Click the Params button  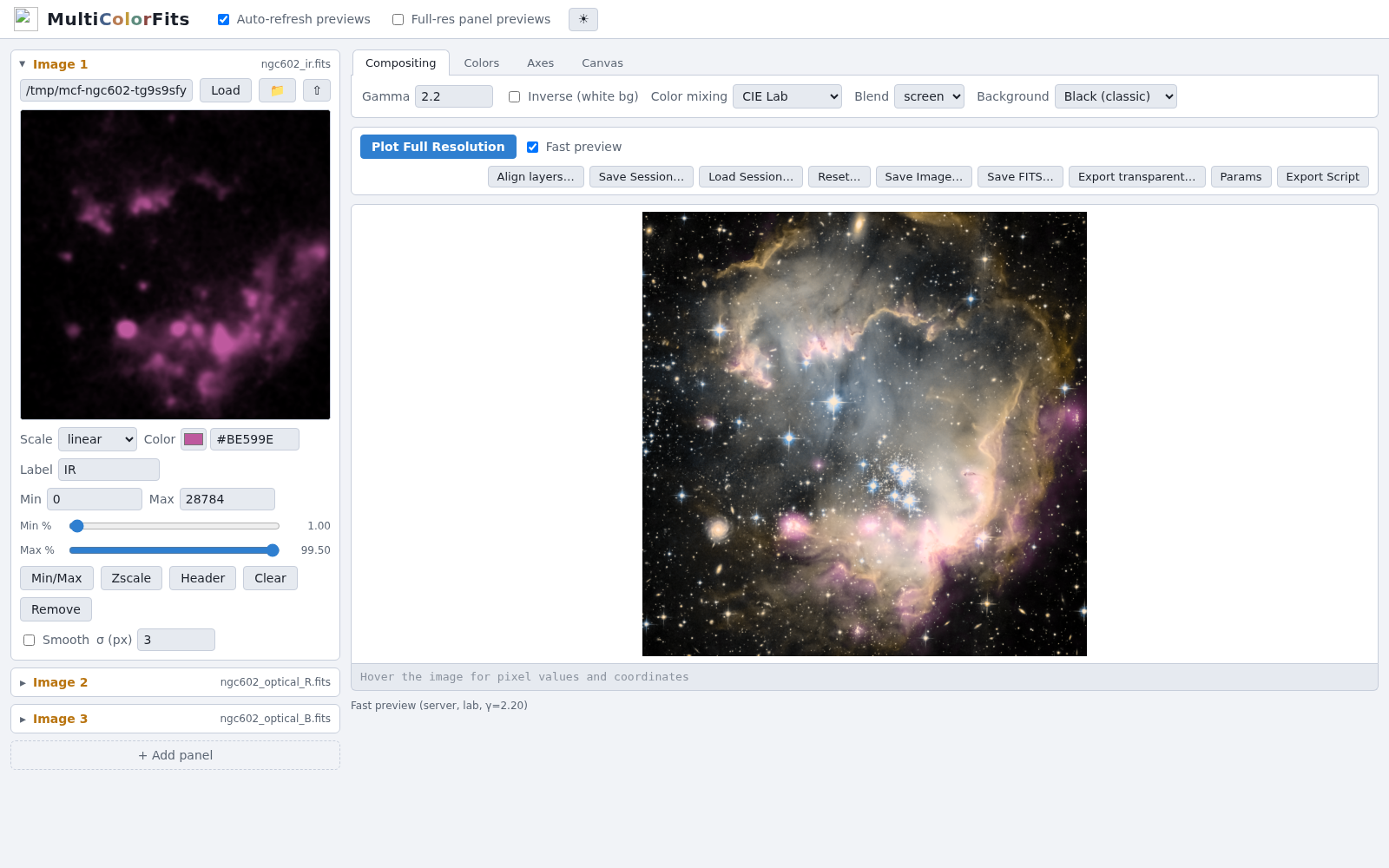click(x=1241, y=176)
